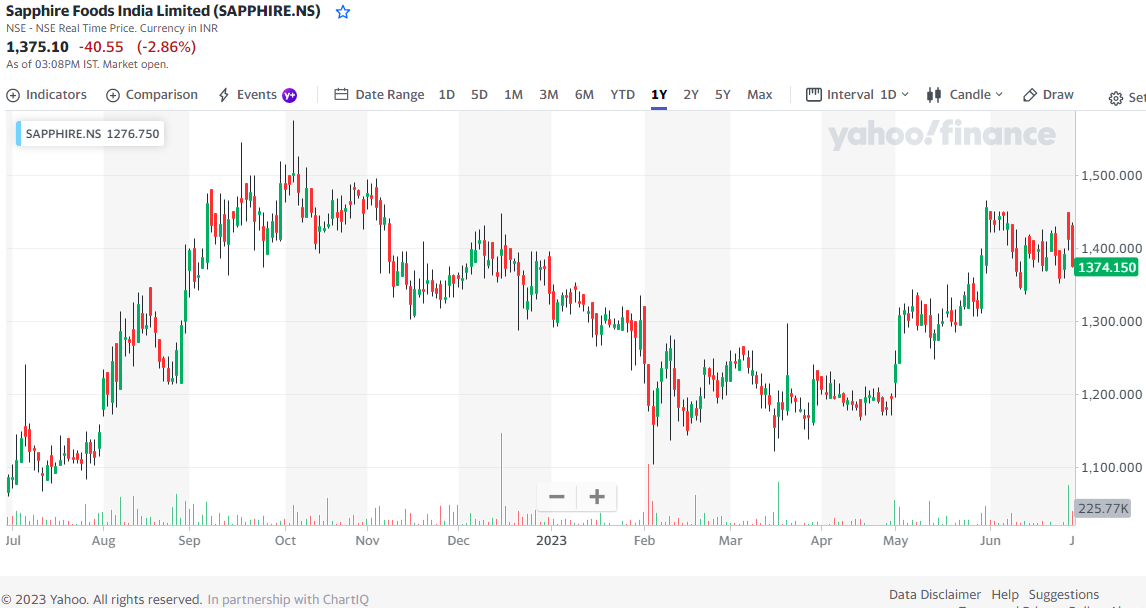This screenshot has width=1146, height=608.
Task: Select the 1D range
Action: (447, 95)
